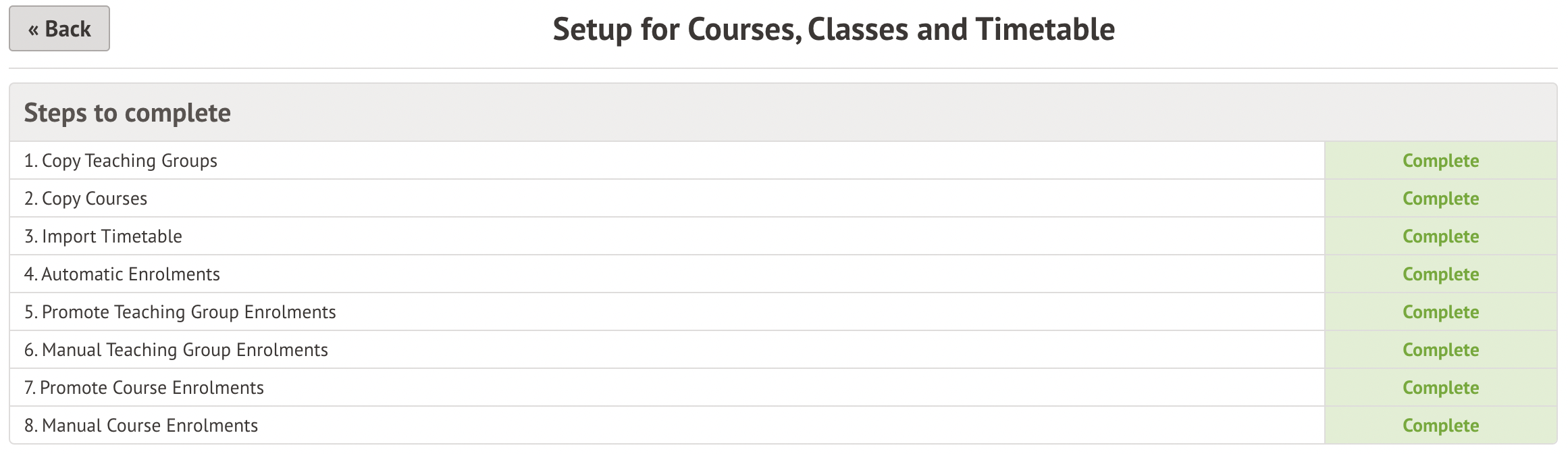Viewport: 1568px width, 454px height.
Task: Click Complete status for Promote Teaching Group Enrolments
Action: coord(1440,312)
